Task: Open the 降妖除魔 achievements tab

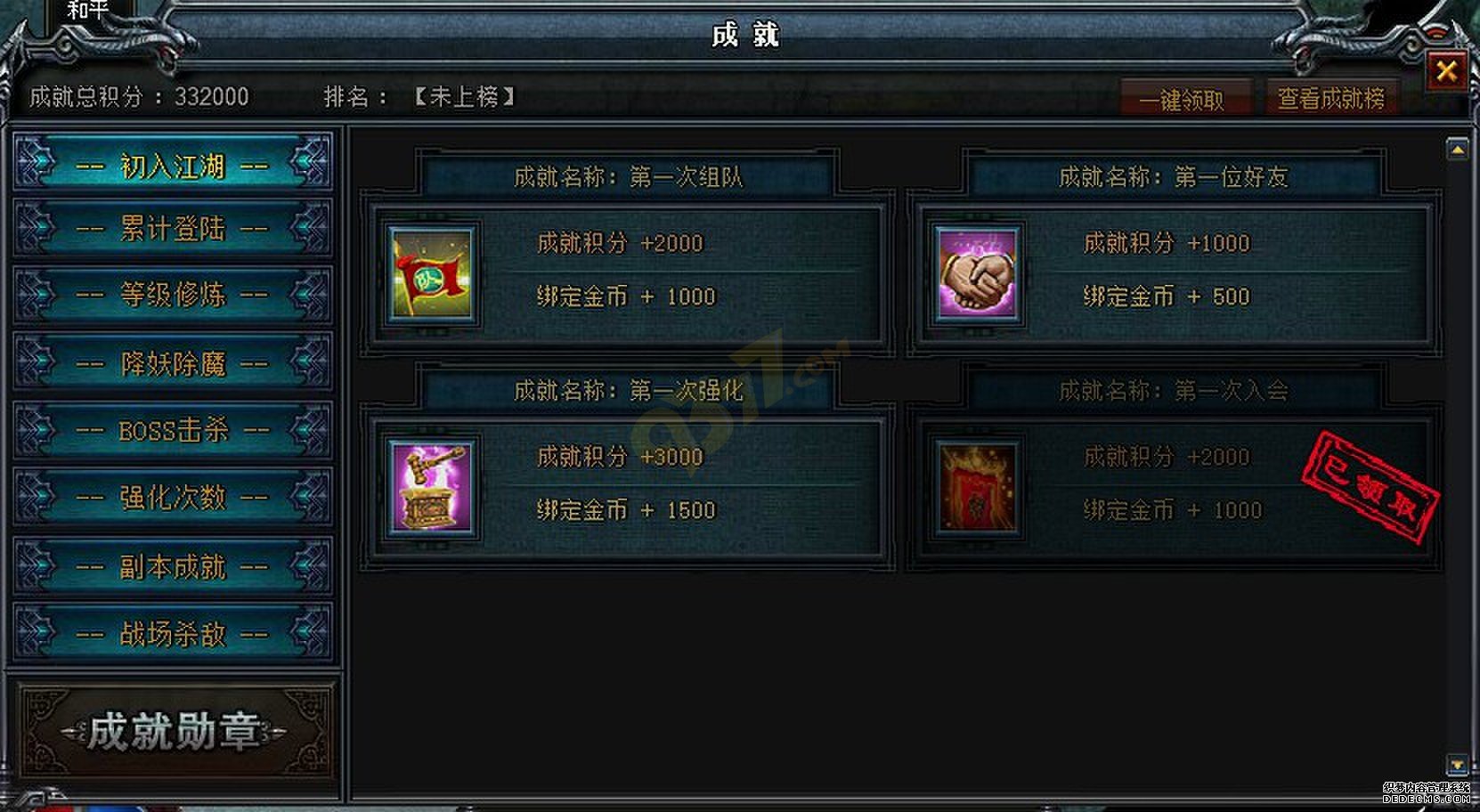Action: pos(173,362)
